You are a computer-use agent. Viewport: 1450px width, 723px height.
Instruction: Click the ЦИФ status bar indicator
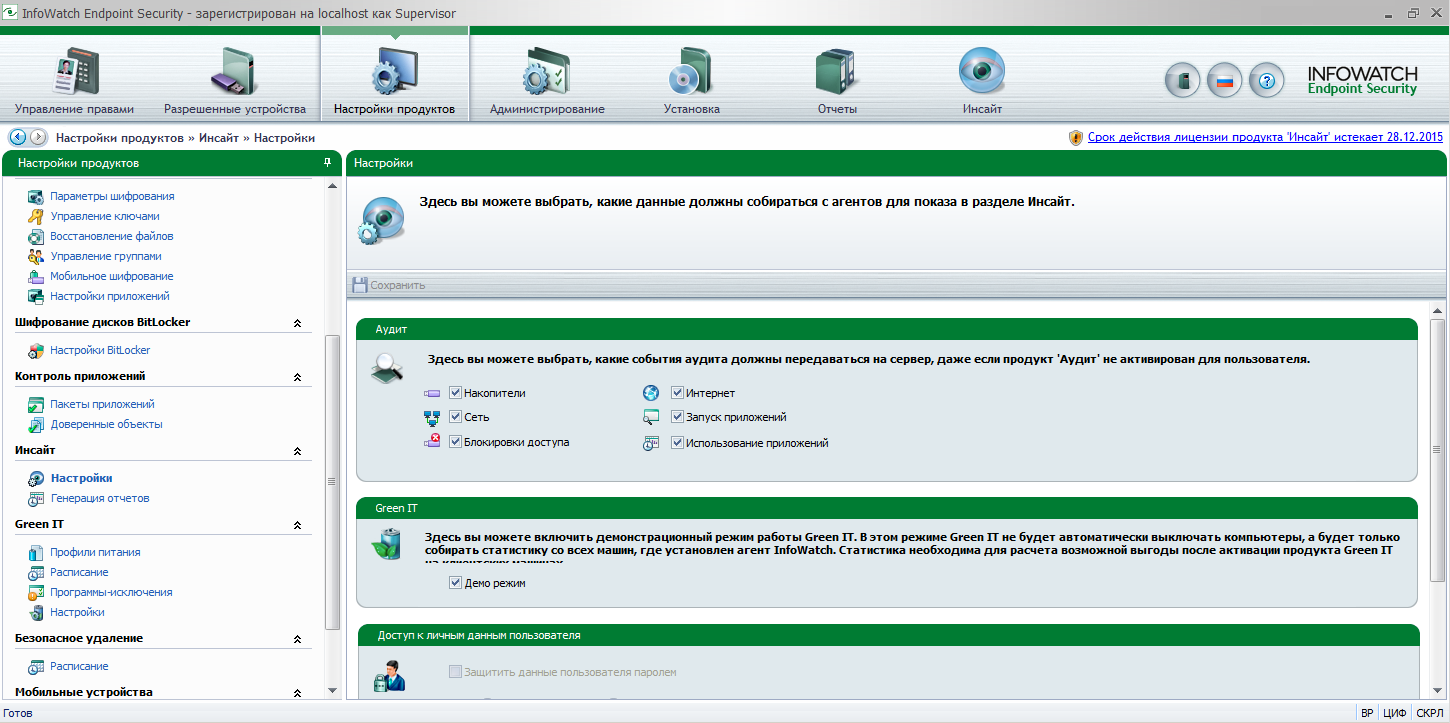(1394, 714)
